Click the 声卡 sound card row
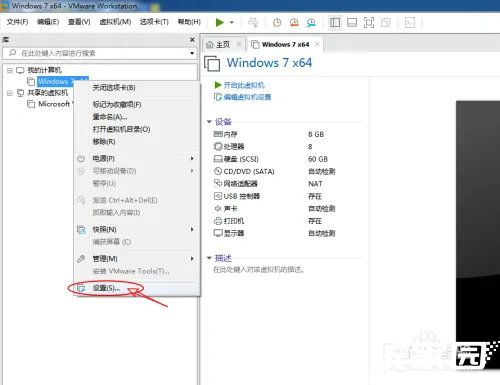Viewport: 500px width, 385px height. coord(273,208)
